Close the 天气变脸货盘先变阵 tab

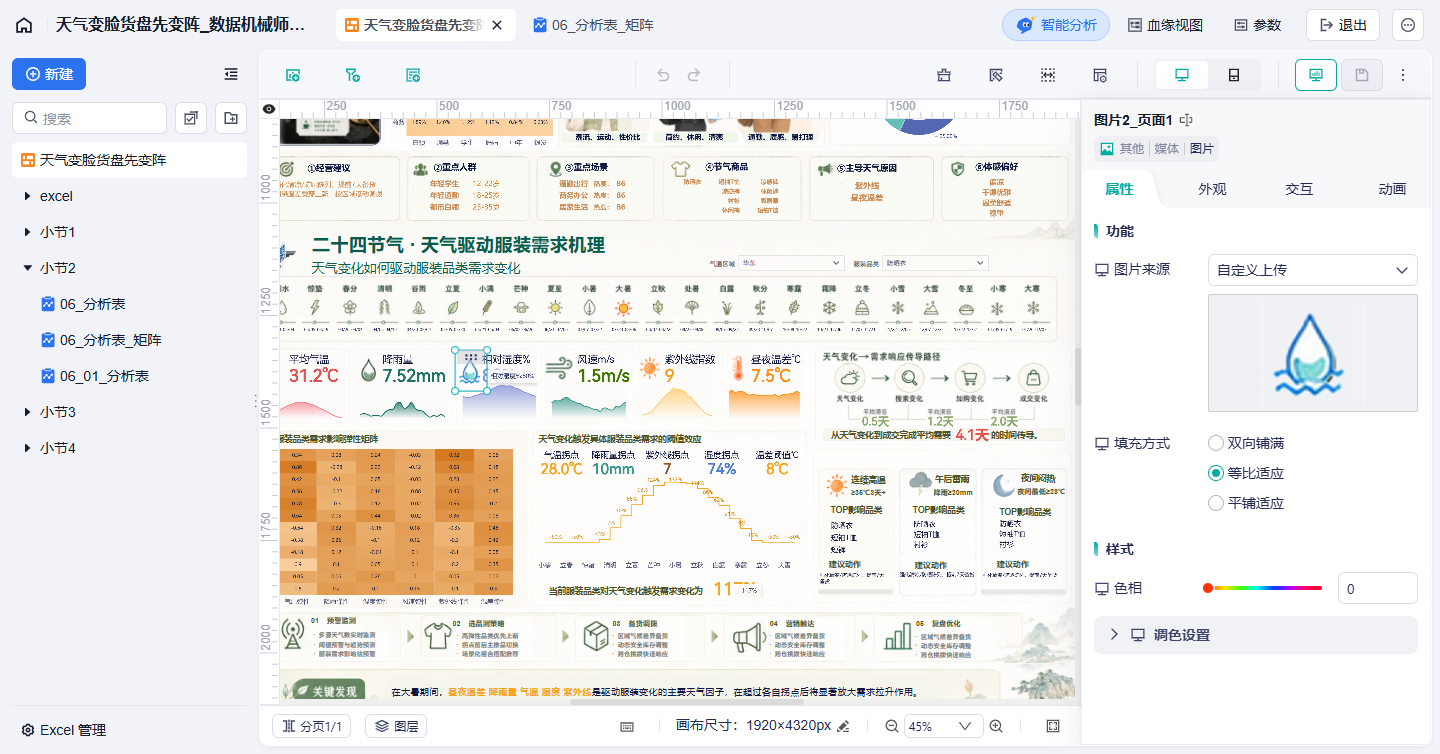[497, 25]
